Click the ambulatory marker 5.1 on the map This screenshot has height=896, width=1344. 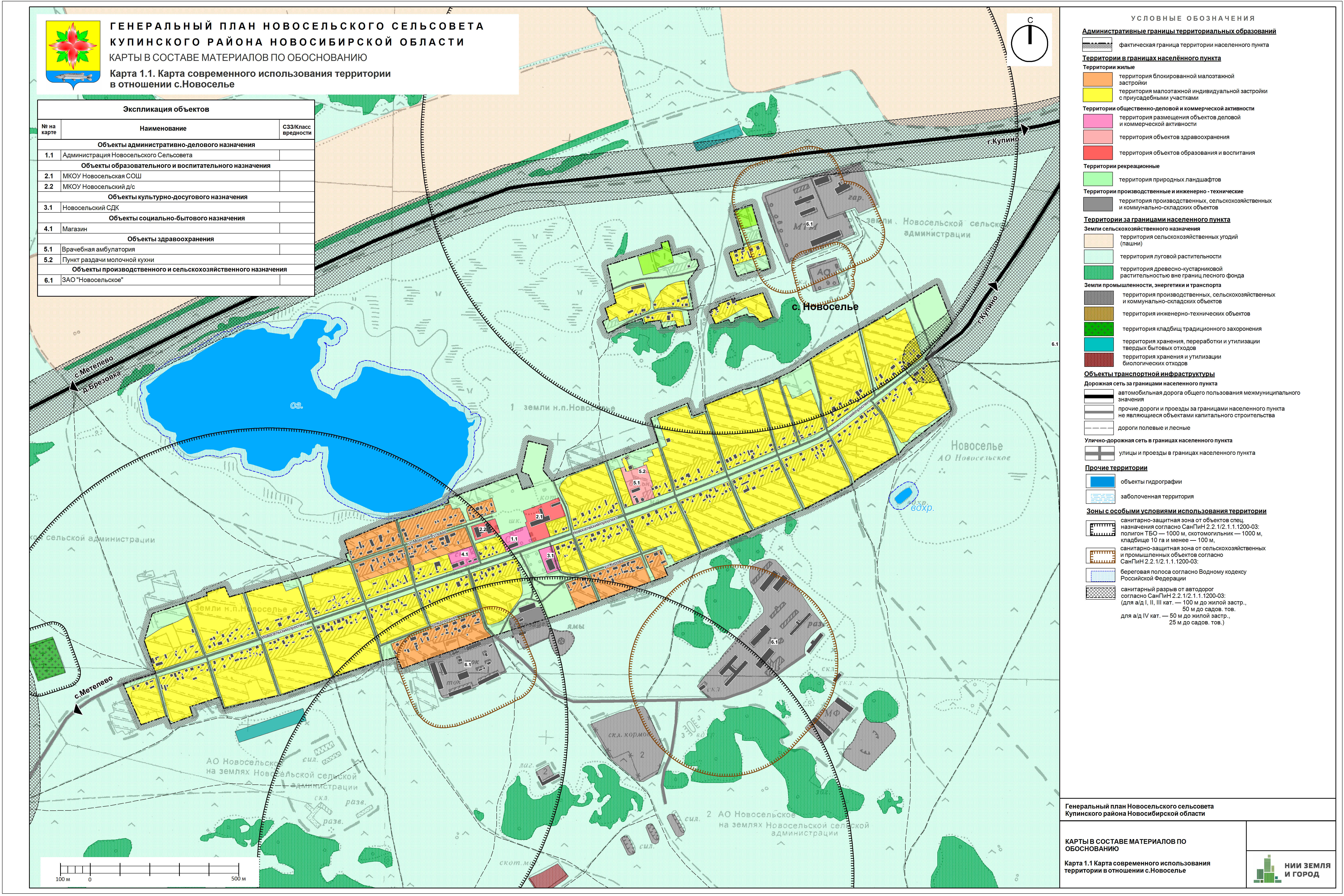pyautogui.click(x=636, y=483)
